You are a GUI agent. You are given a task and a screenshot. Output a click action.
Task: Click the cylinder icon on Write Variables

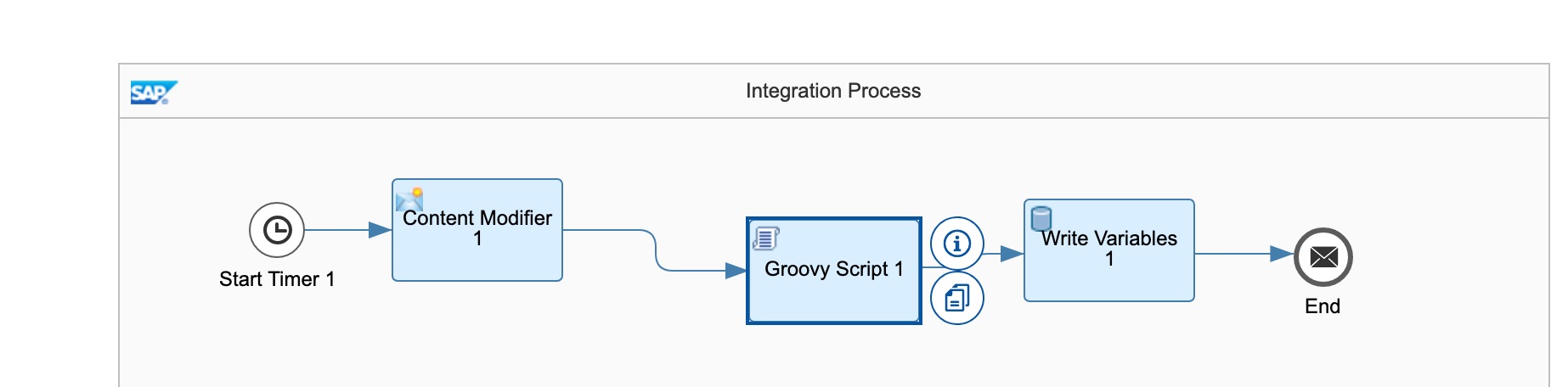(x=1041, y=218)
